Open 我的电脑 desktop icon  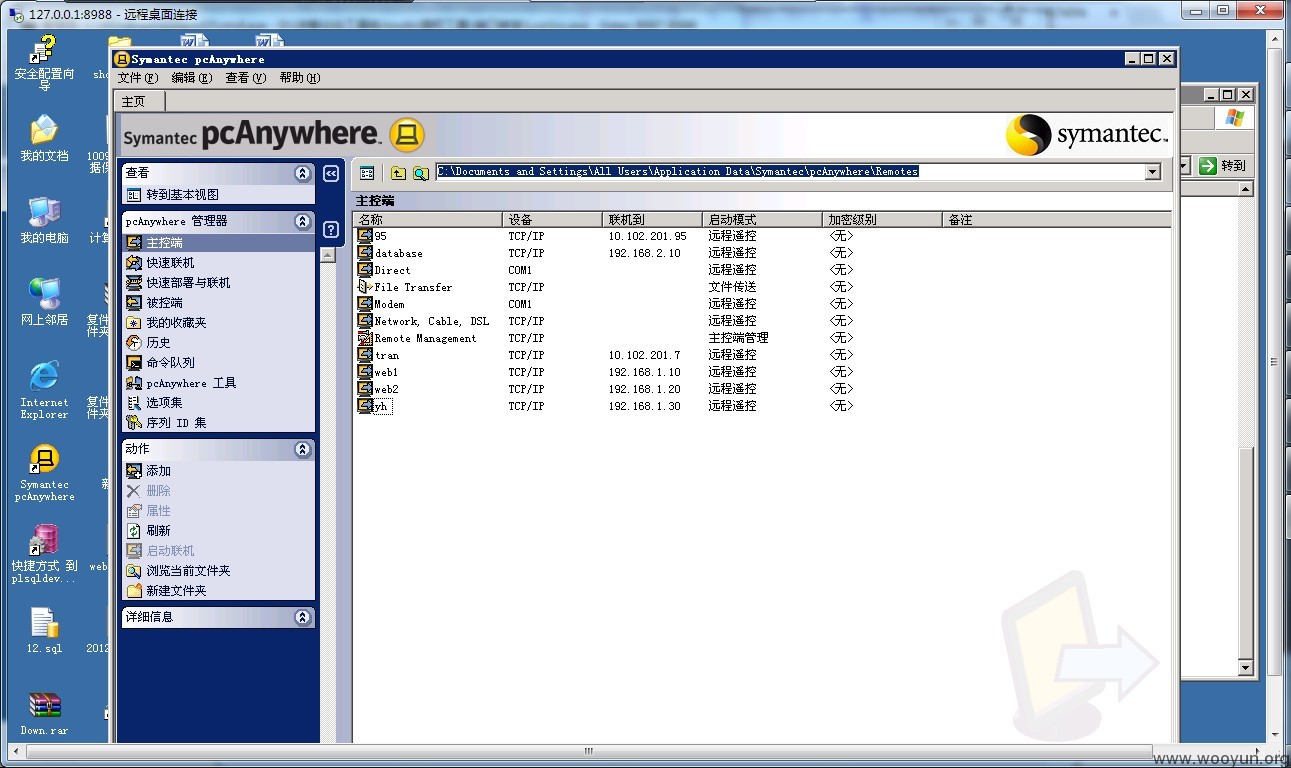(44, 221)
